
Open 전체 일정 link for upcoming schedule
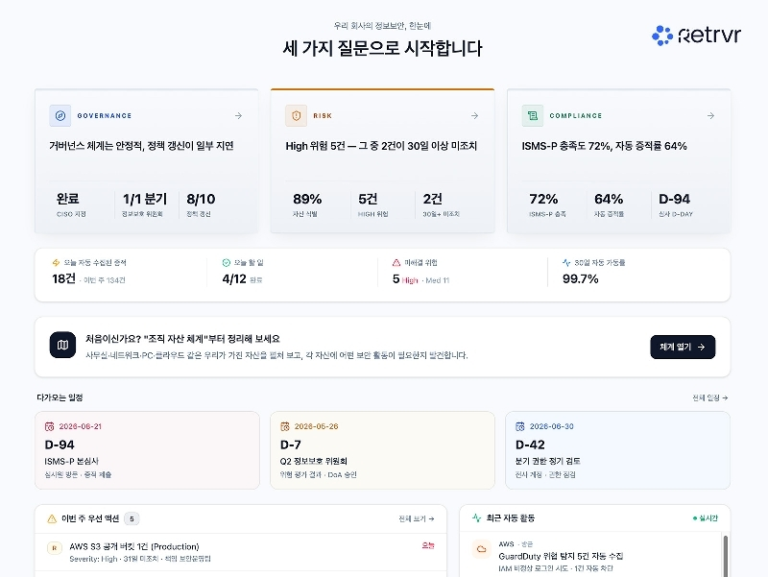[x=710, y=398]
